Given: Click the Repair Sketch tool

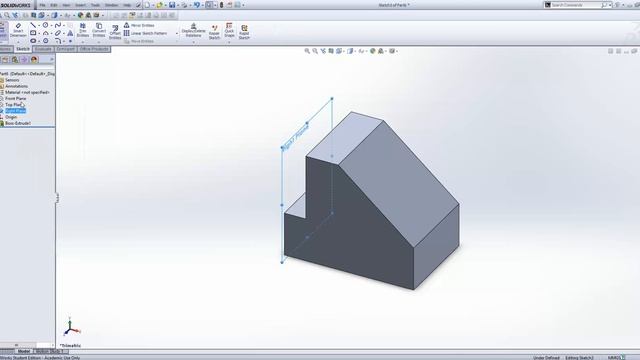Looking at the screenshot, I should coord(214,32).
